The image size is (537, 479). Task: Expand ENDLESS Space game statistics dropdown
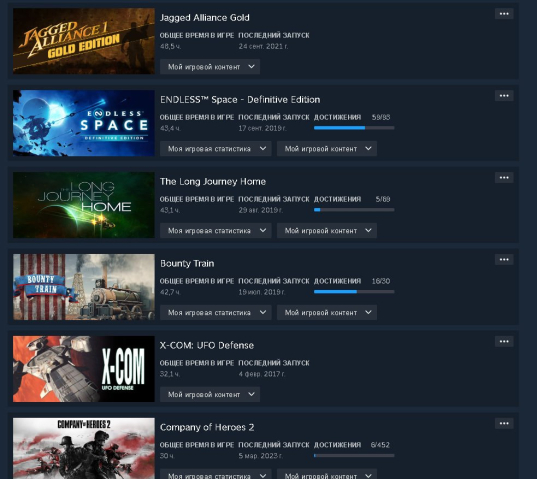(215, 149)
